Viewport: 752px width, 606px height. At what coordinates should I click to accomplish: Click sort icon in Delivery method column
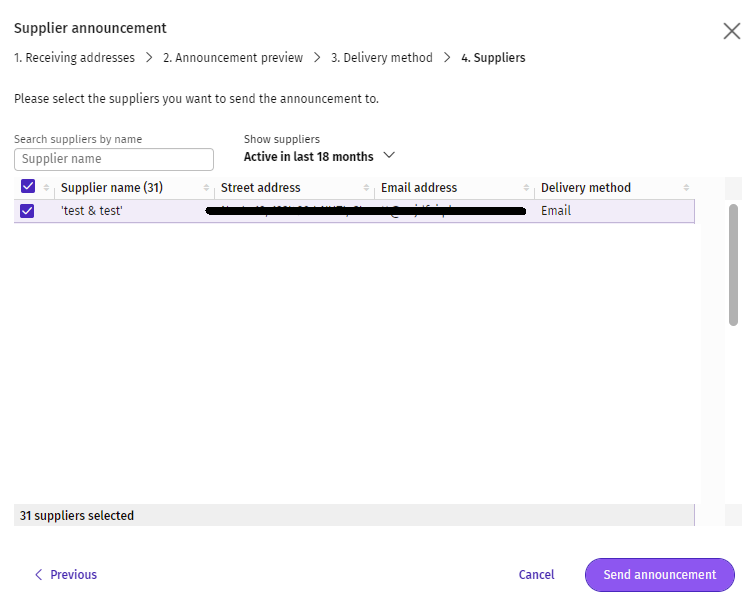[x=686, y=188]
